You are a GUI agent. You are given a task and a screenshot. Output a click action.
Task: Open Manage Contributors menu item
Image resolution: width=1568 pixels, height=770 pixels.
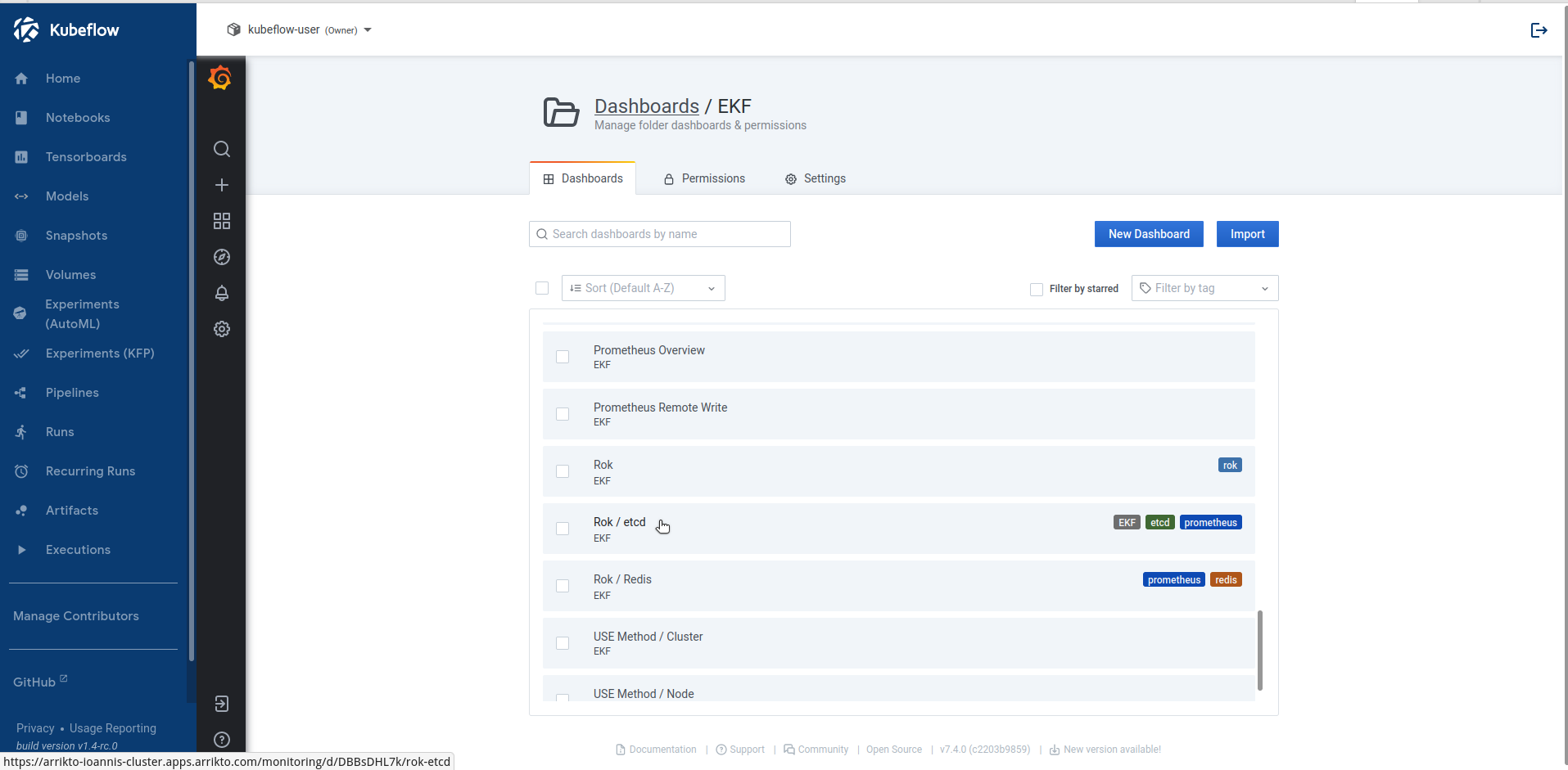tap(76, 616)
